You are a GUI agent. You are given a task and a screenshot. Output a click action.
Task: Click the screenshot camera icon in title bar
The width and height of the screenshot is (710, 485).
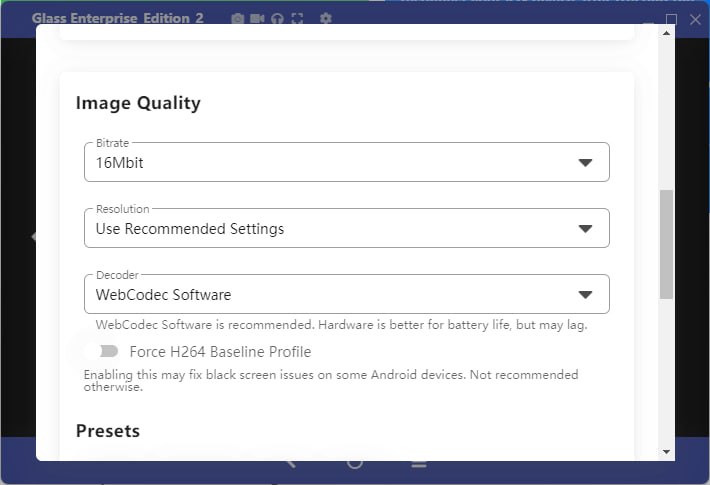click(237, 19)
